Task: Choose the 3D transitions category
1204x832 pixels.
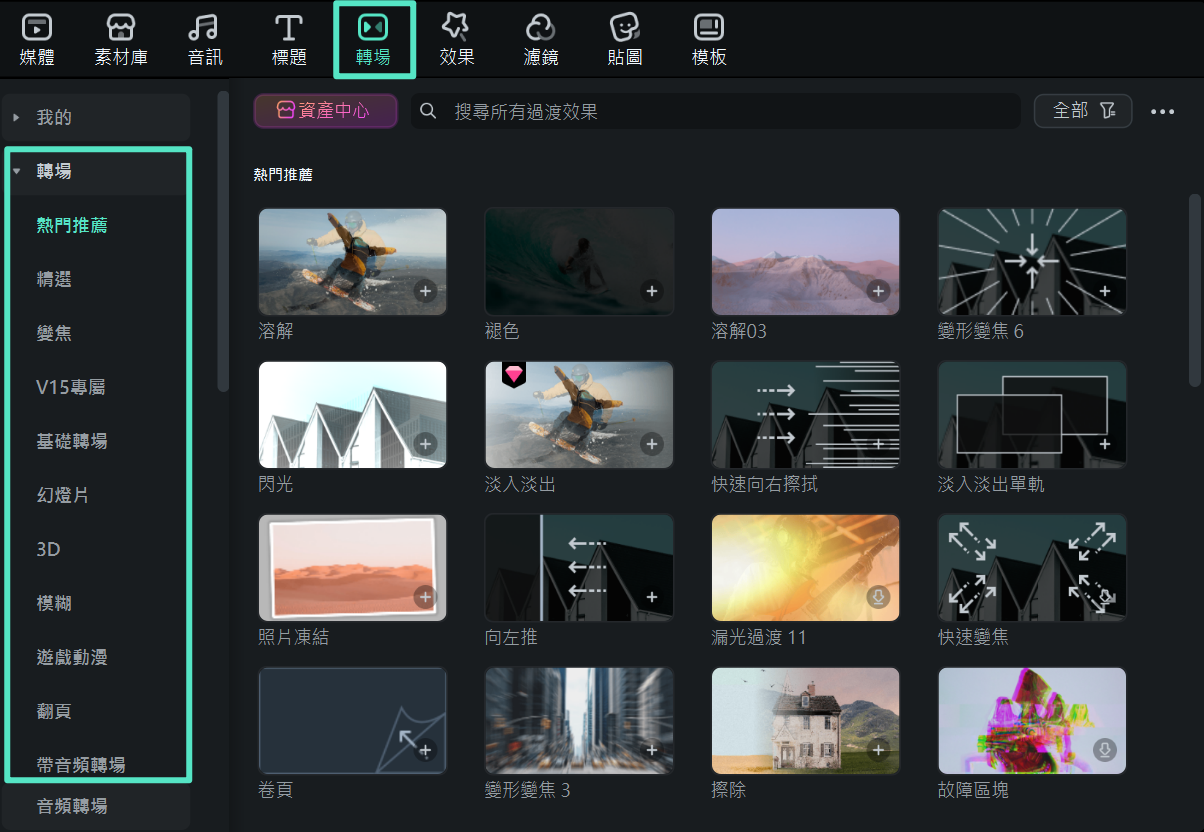Action: (x=49, y=549)
